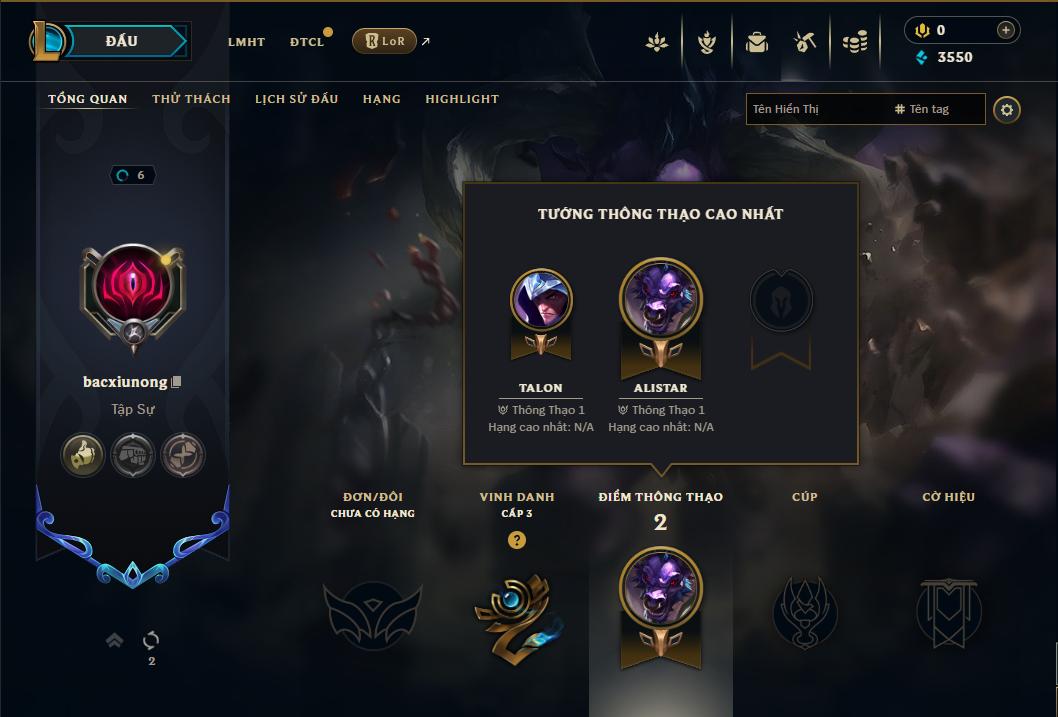Add RP with the plus button
The image size is (1058, 717).
pos(1005,30)
